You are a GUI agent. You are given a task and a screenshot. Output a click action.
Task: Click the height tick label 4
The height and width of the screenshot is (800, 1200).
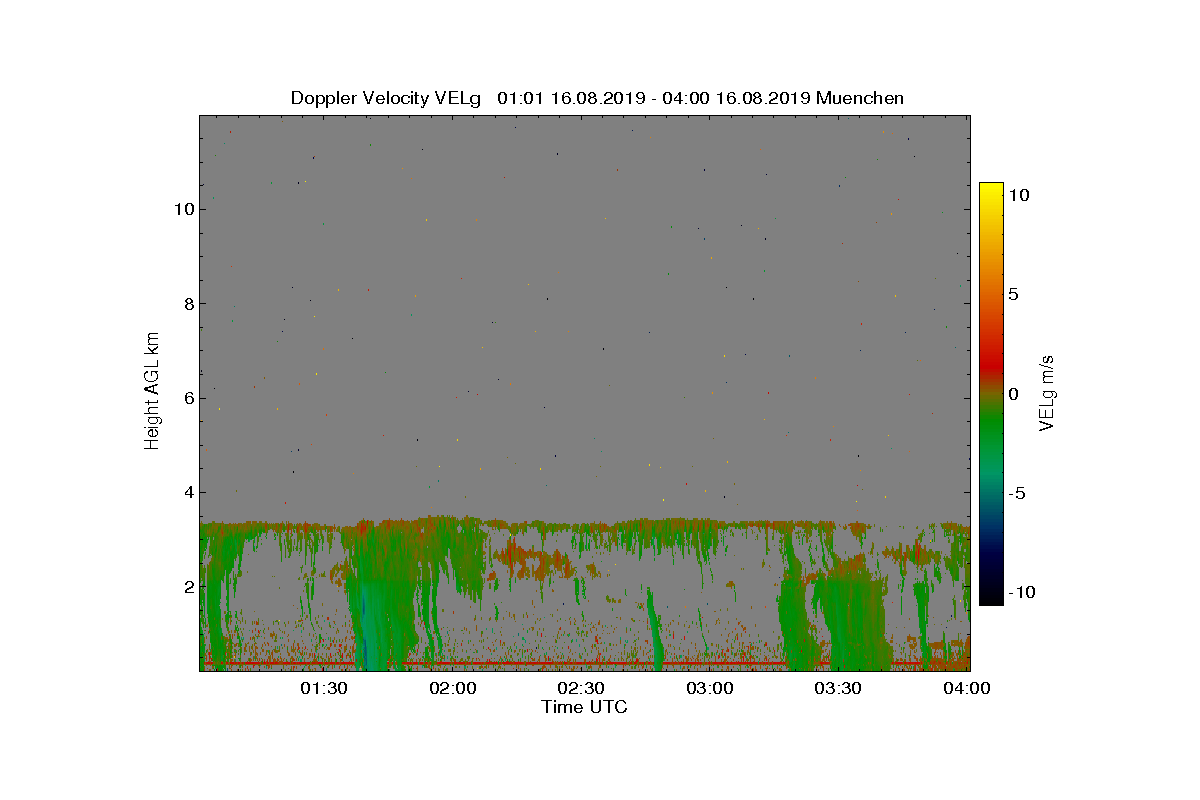pos(188,492)
